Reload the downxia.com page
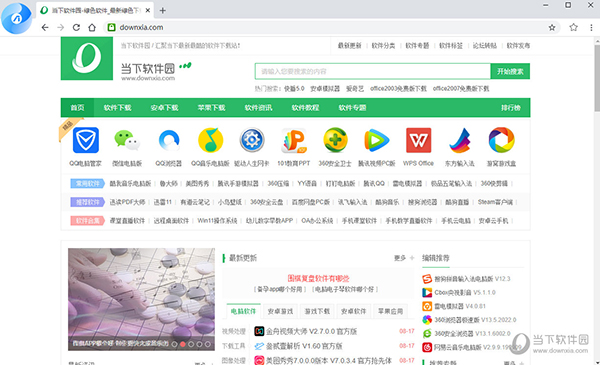Viewport: 600px width, 365px height. point(76,27)
